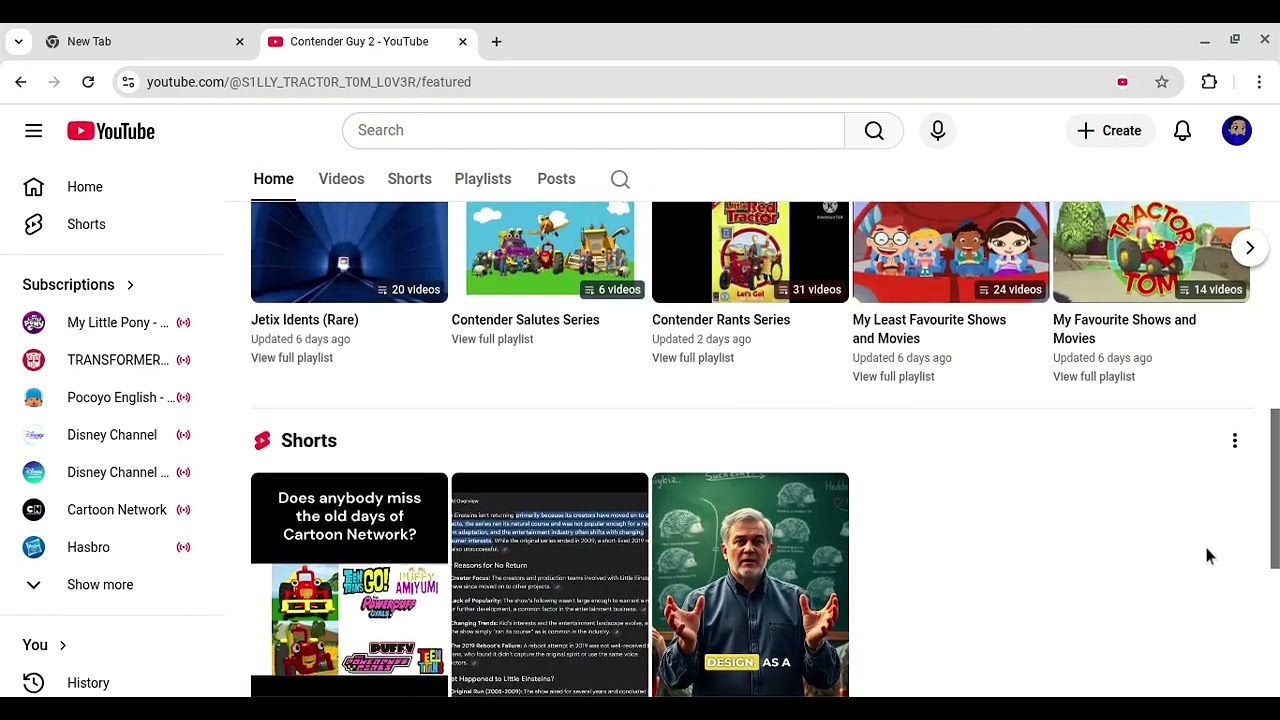Play the Cartoon Network old days Short
Image resolution: width=1280 pixels, height=720 pixels.
(349, 585)
